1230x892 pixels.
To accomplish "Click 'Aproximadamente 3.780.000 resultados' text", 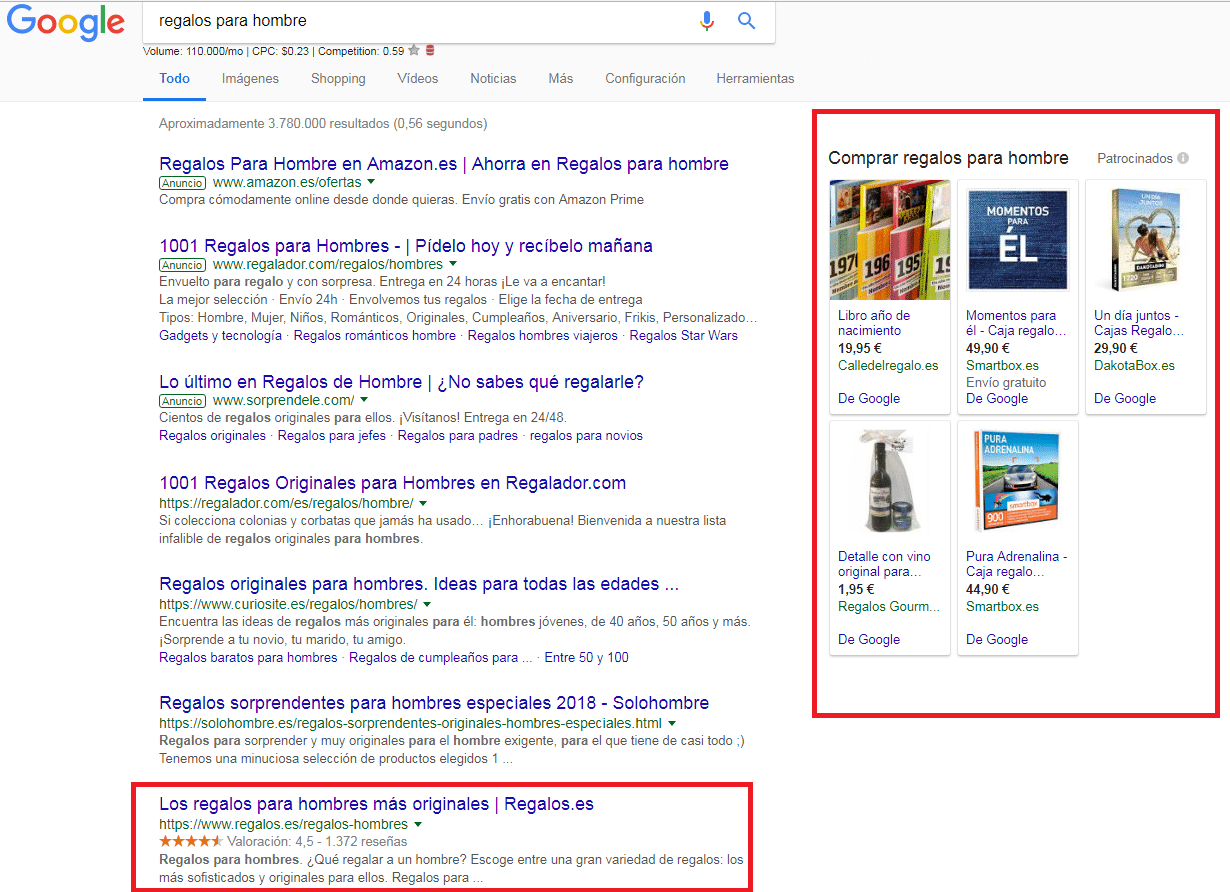I will (323, 124).
